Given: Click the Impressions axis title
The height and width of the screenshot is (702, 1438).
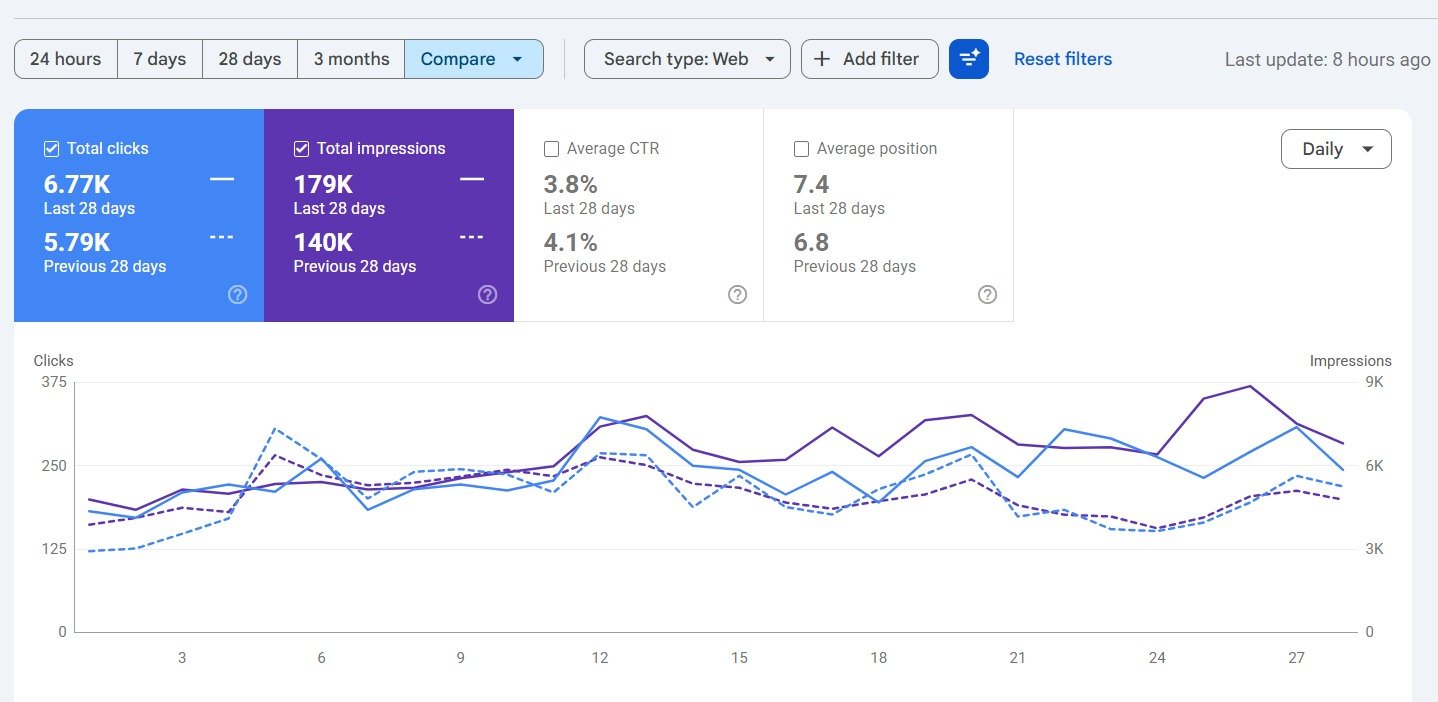Looking at the screenshot, I should tap(1350, 361).
